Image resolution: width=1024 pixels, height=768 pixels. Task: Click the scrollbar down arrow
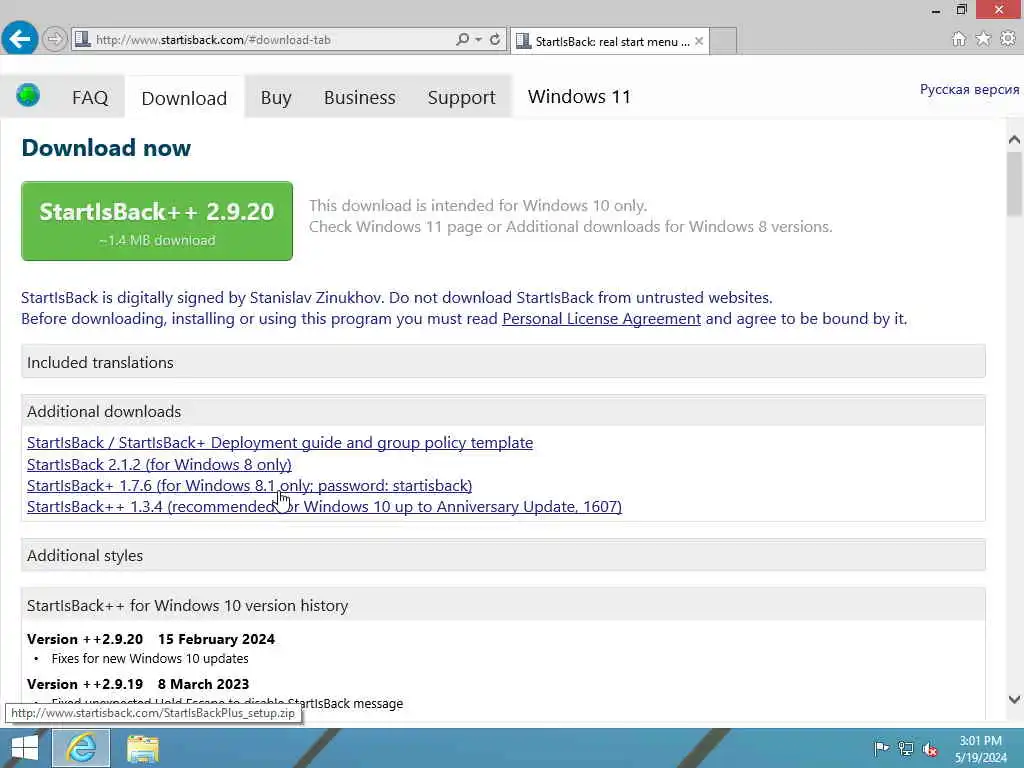click(1014, 699)
